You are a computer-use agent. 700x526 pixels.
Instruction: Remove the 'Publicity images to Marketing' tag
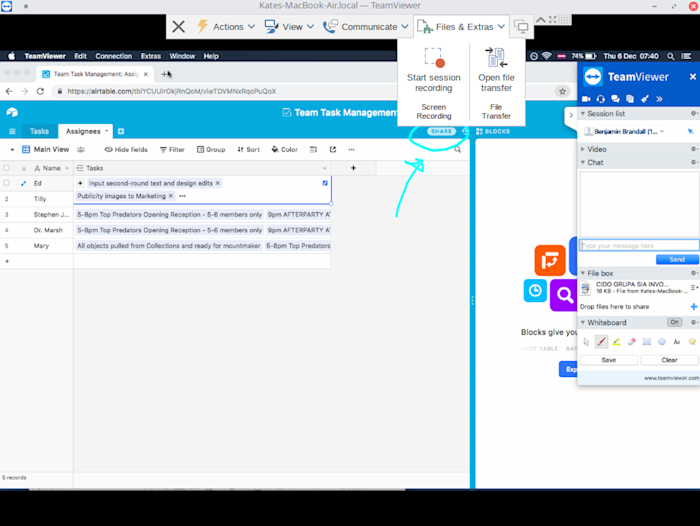(x=171, y=196)
